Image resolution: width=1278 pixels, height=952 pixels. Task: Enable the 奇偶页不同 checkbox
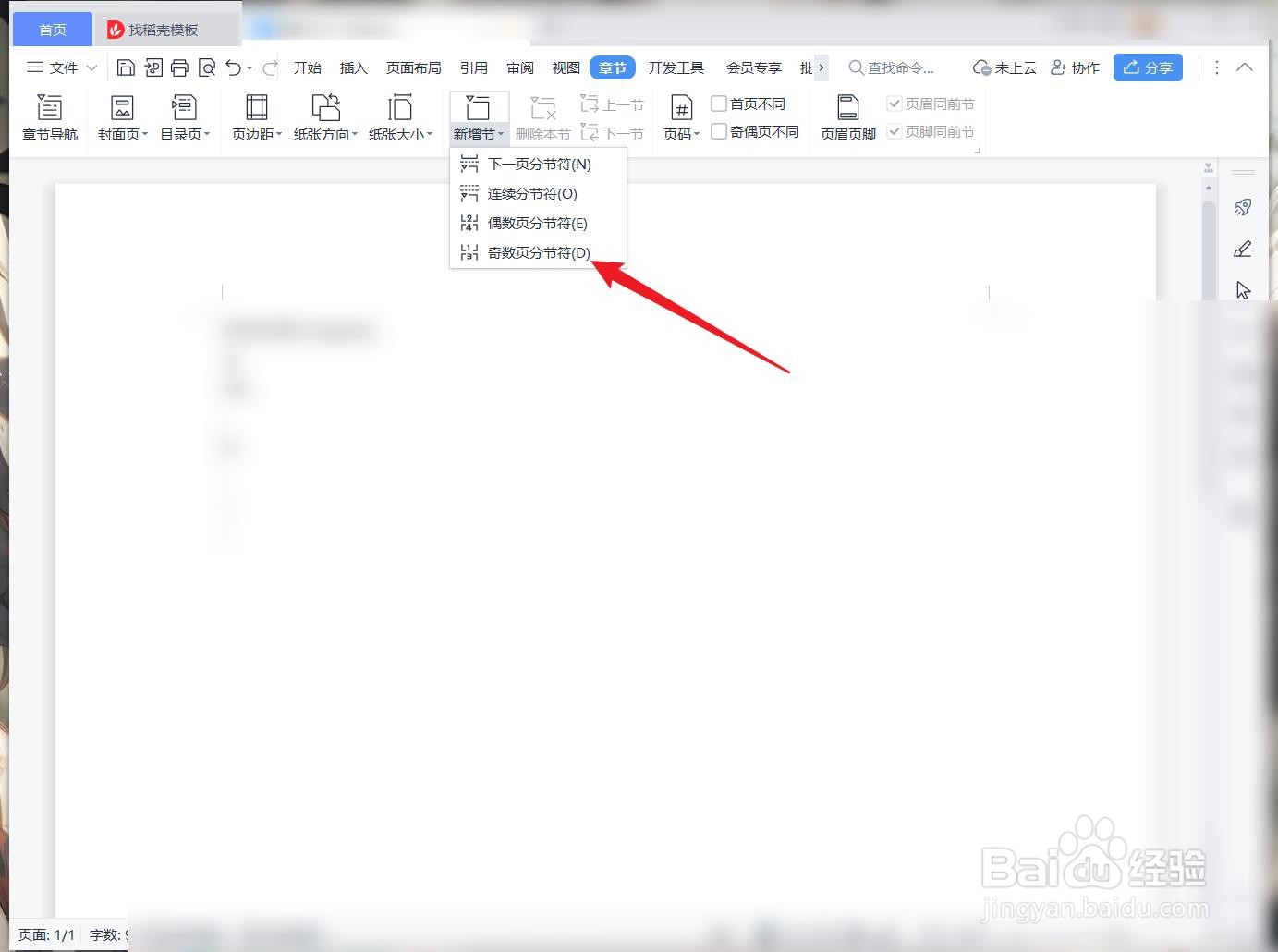tap(719, 130)
